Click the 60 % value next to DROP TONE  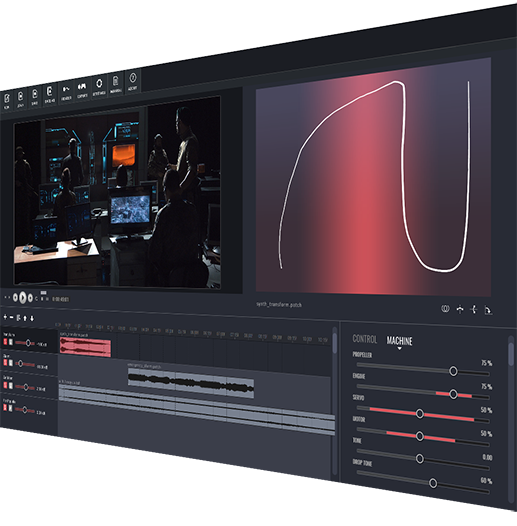pyautogui.click(x=486, y=481)
